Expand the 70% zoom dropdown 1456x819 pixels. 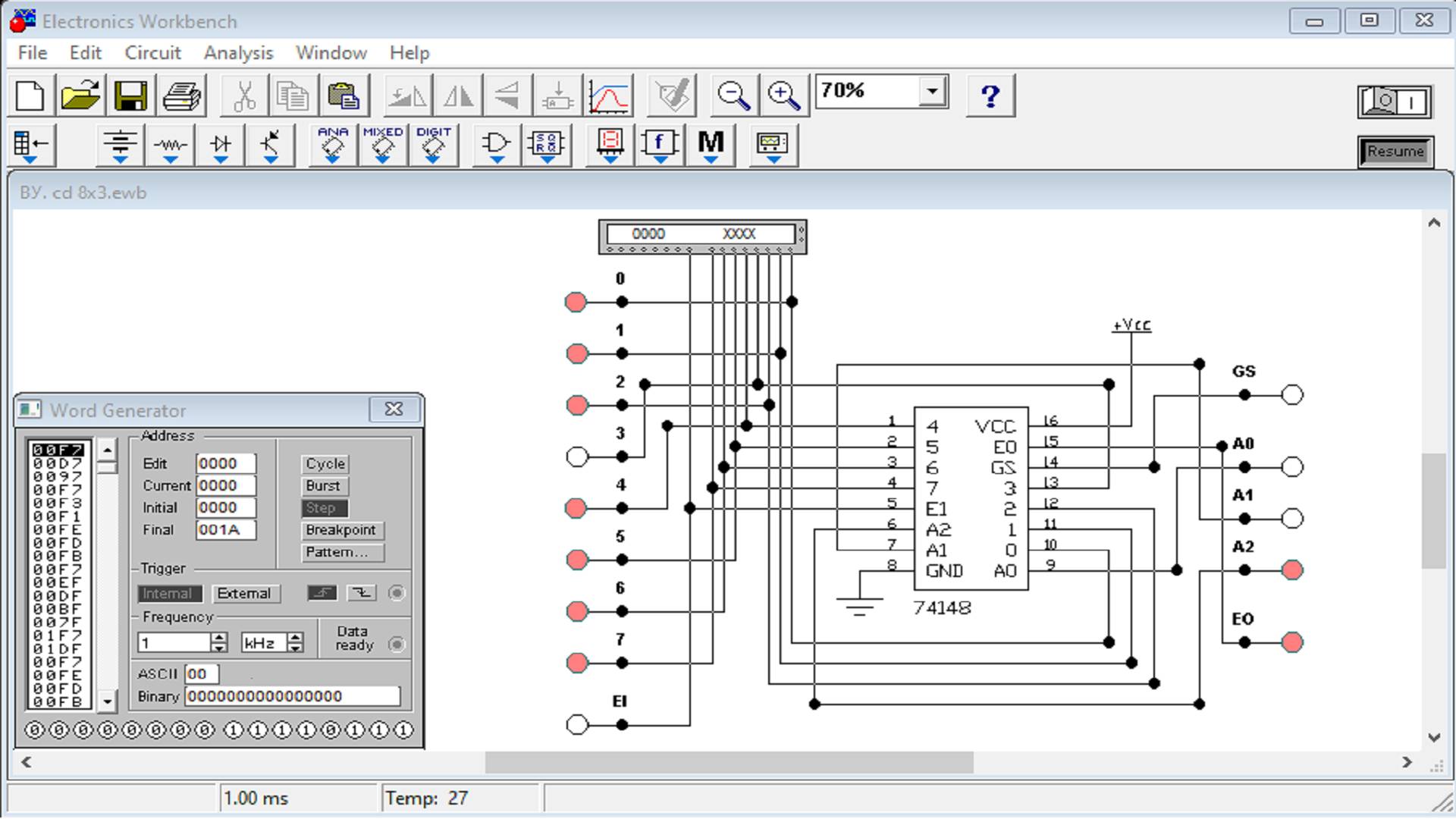pyautogui.click(x=932, y=92)
